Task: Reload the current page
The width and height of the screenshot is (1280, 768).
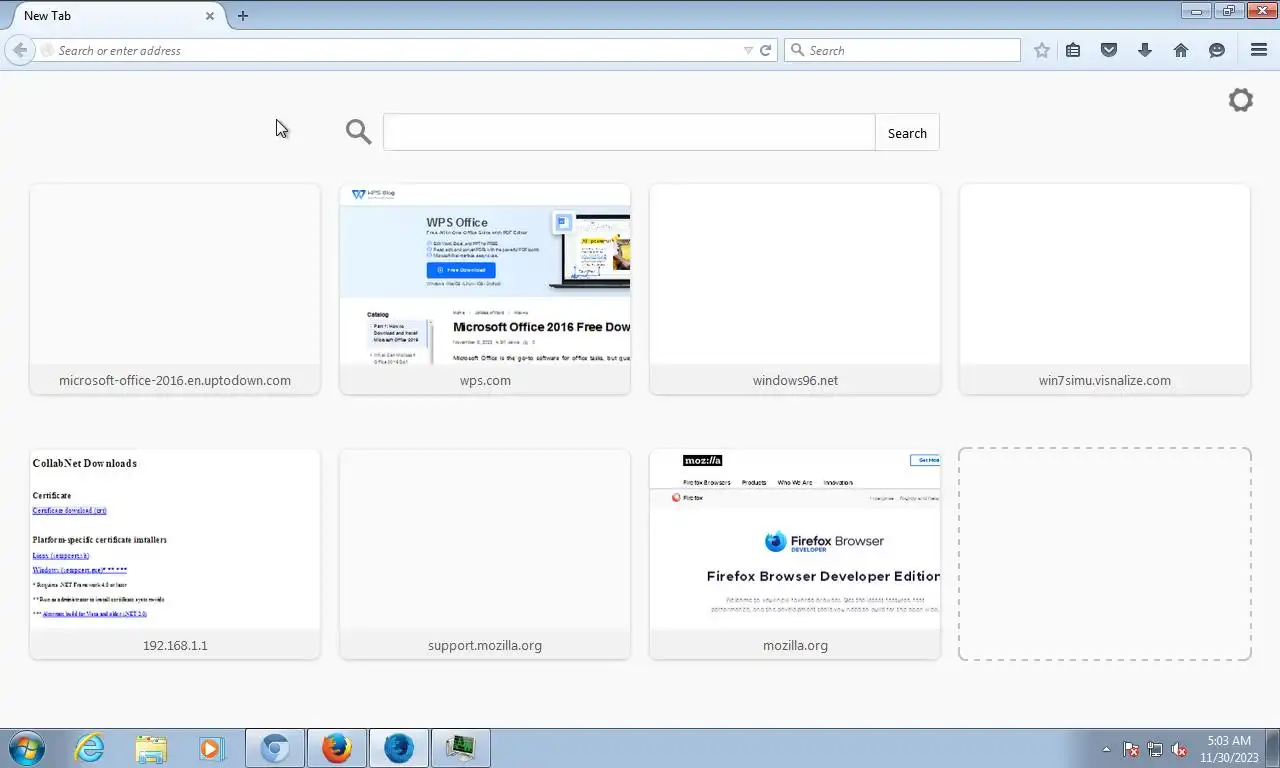Action: tap(766, 50)
